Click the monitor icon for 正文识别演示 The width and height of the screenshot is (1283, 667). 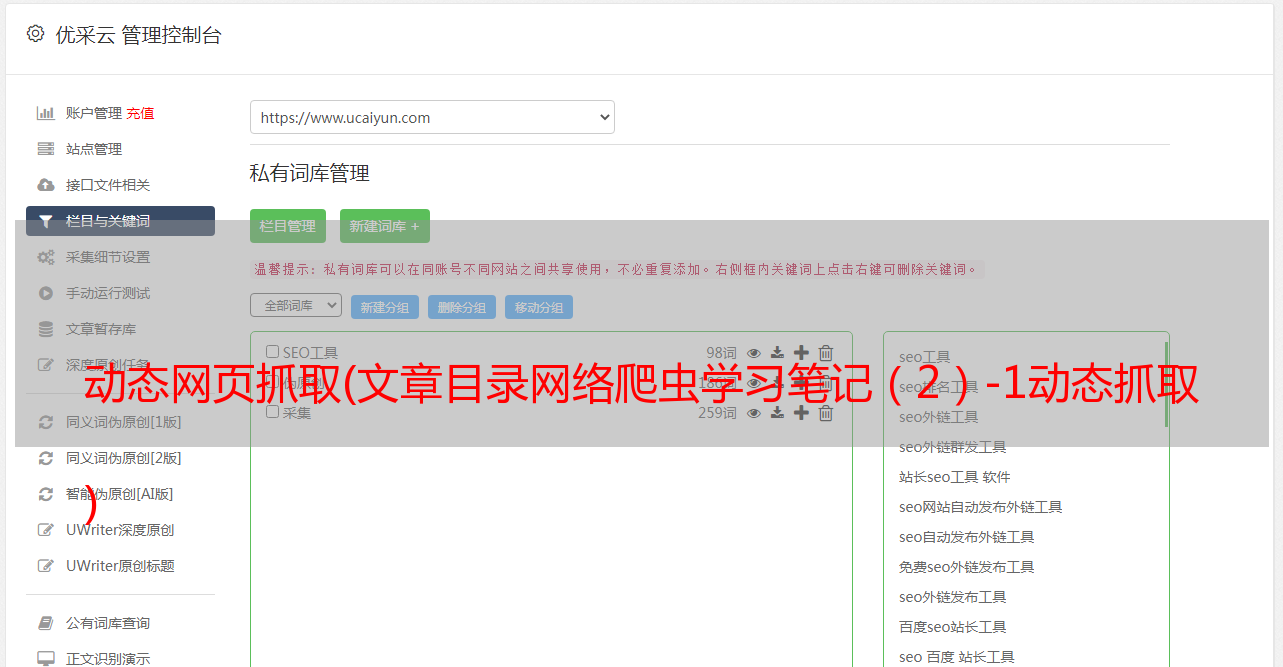click(x=46, y=659)
